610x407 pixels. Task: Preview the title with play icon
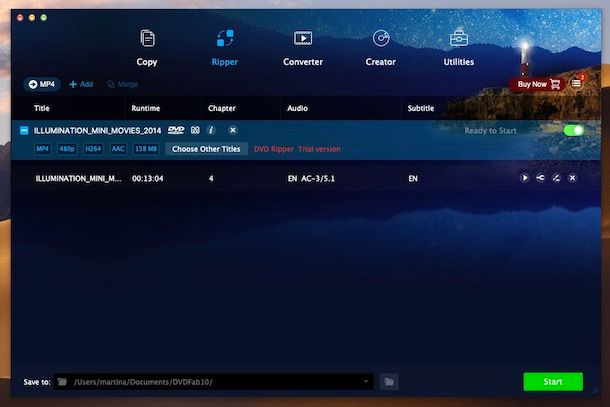click(x=524, y=178)
